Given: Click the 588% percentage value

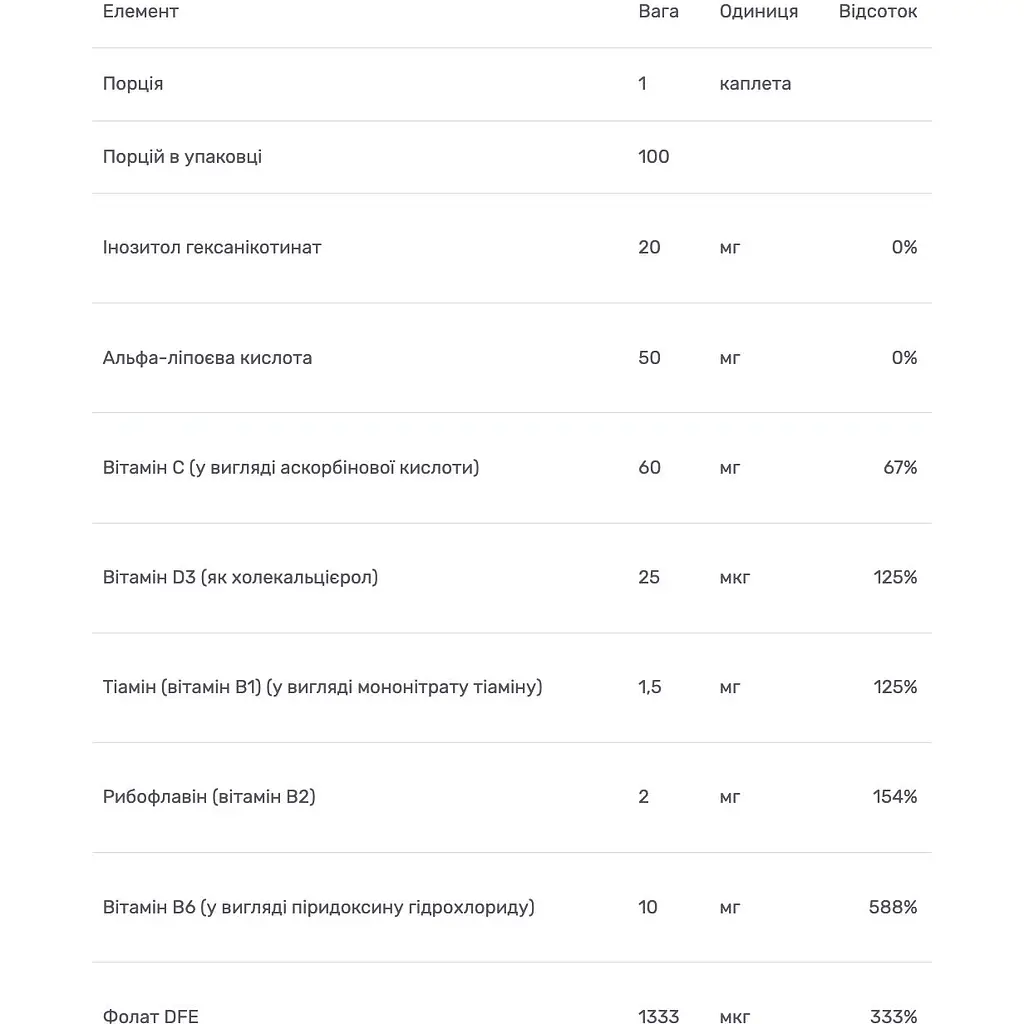Looking at the screenshot, I should coord(893,907).
